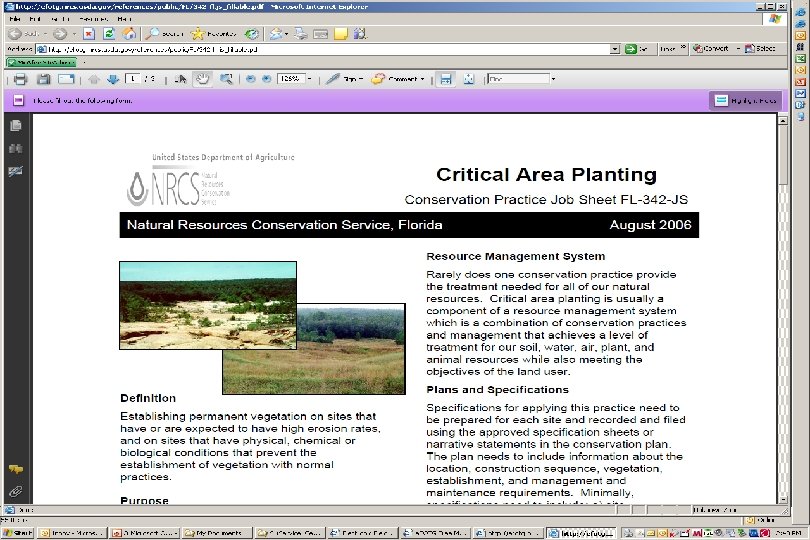The width and height of the screenshot is (810, 540).
Task: Click the Mail envelope toolbar icon
Action: [x=276, y=34]
